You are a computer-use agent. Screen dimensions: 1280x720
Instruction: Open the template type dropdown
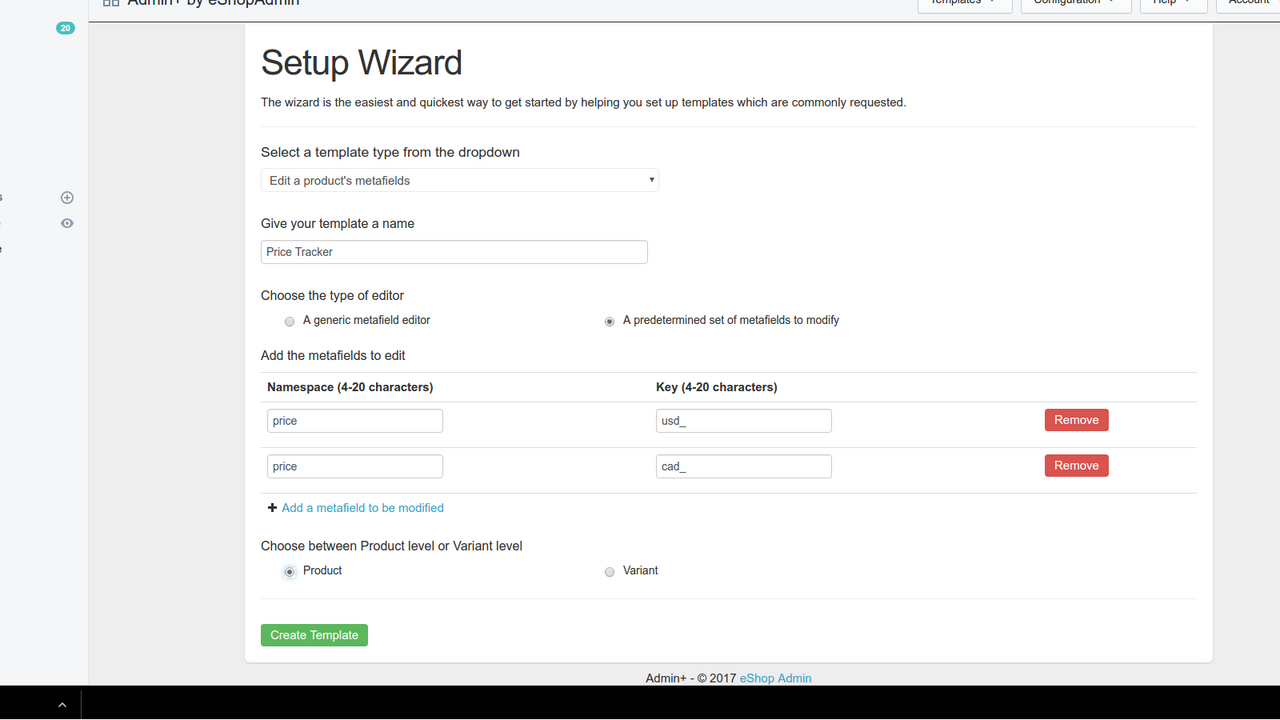click(x=459, y=180)
